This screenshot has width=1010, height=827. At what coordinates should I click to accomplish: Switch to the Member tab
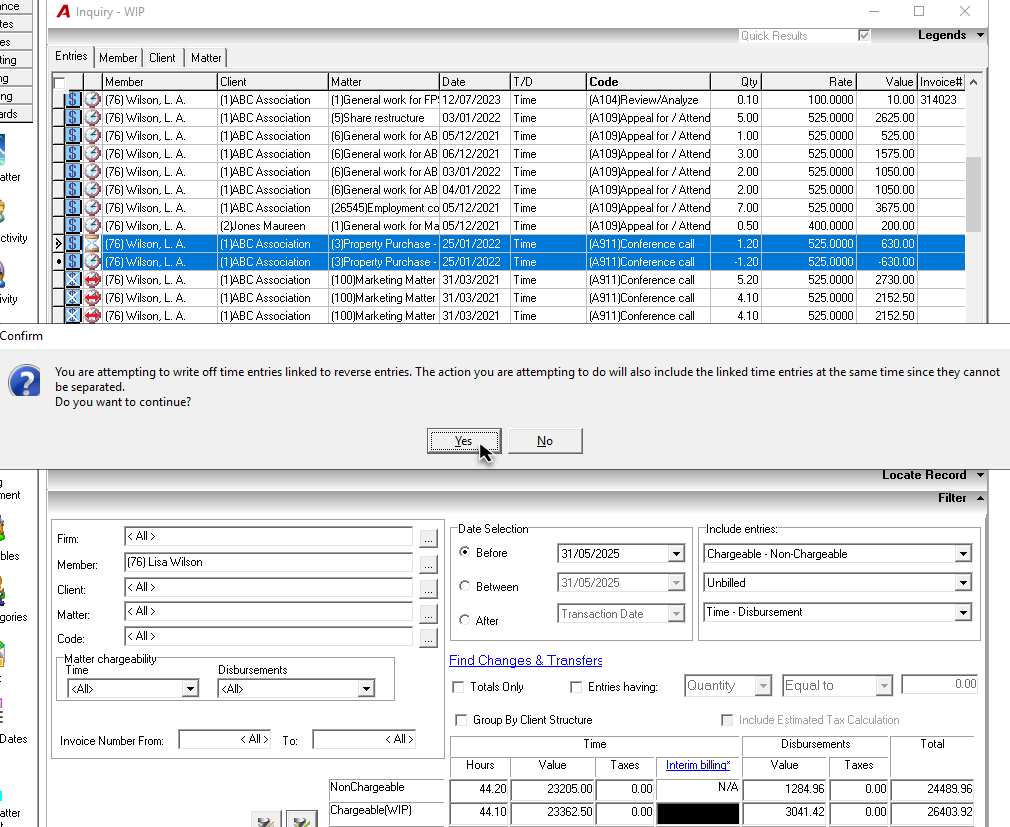(118, 58)
